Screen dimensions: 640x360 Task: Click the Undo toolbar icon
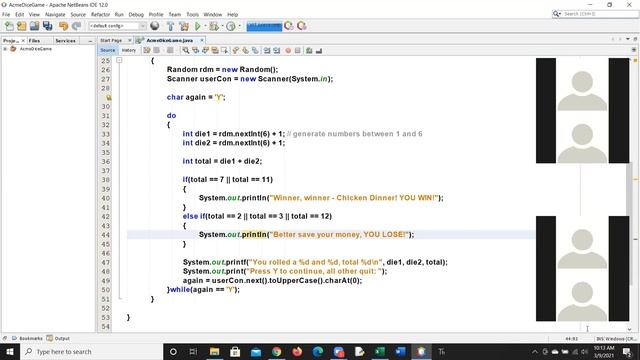(x=63, y=26)
